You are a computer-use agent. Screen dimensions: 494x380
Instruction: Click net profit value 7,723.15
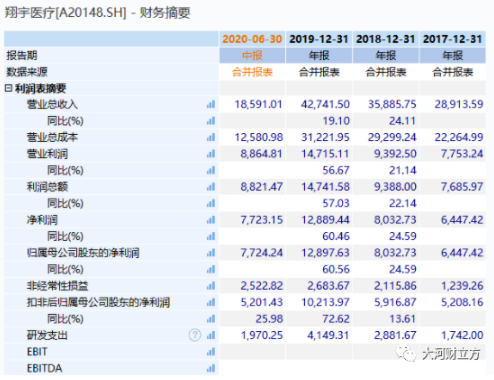pos(262,220)
